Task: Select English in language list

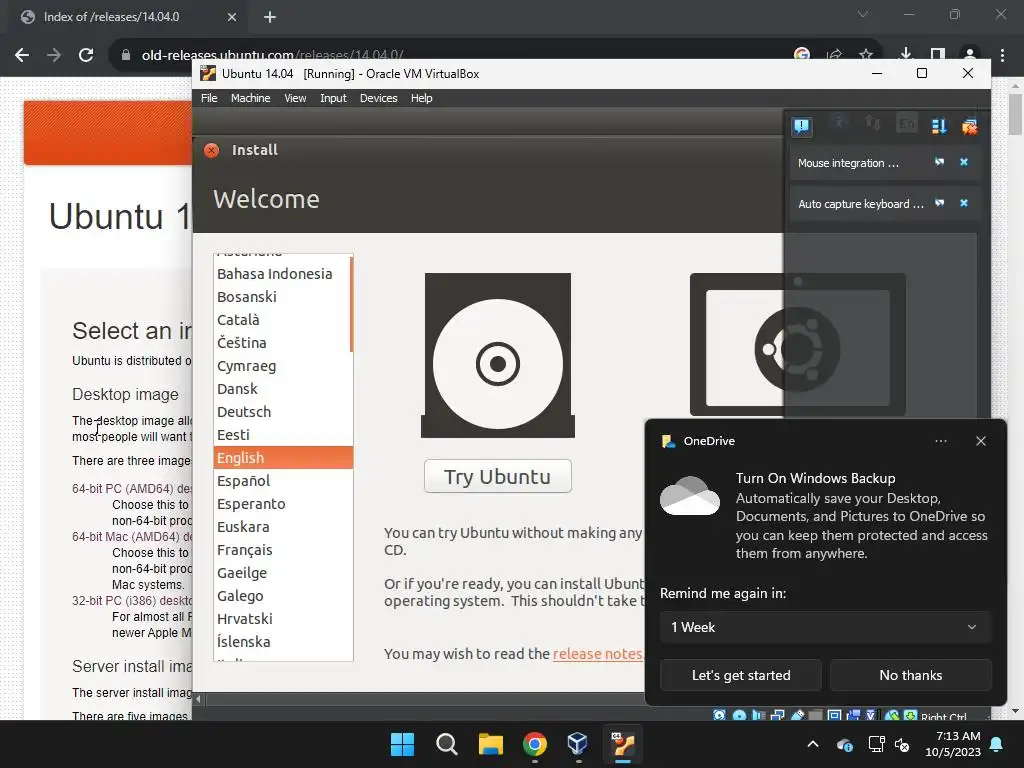Action: point(283,458)
